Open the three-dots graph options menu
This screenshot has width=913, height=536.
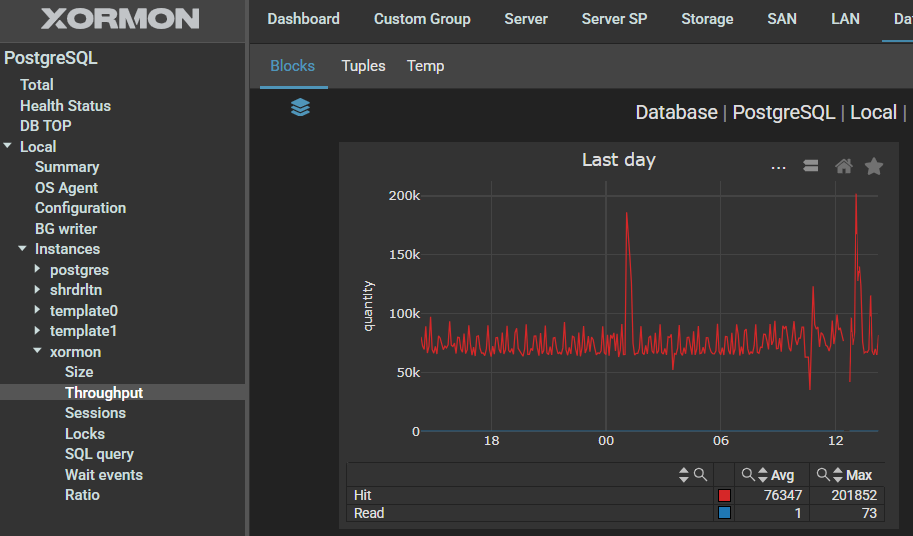click(778, 167)
